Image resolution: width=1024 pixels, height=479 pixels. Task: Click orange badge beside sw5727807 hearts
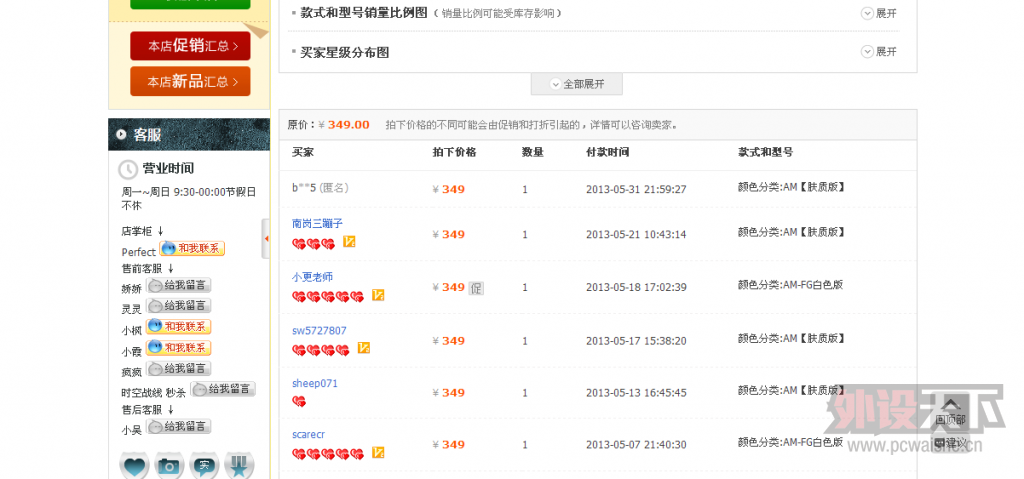(x=364, y=348)
